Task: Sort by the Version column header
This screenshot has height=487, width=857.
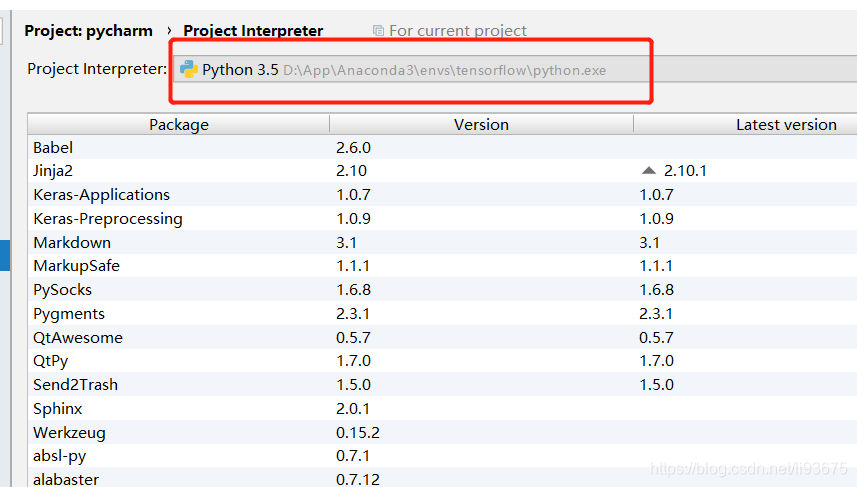Action: click(482, 125)
